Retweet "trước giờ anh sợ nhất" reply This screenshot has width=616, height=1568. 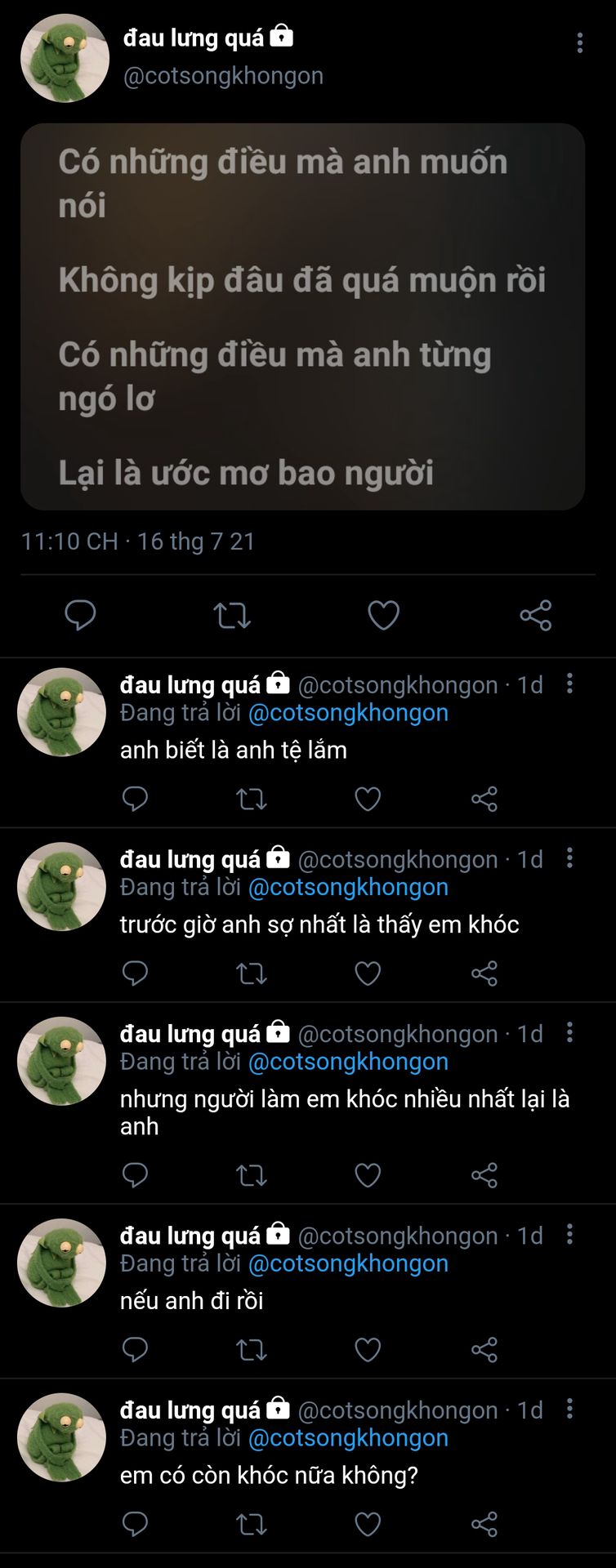[x=252, y=973]
